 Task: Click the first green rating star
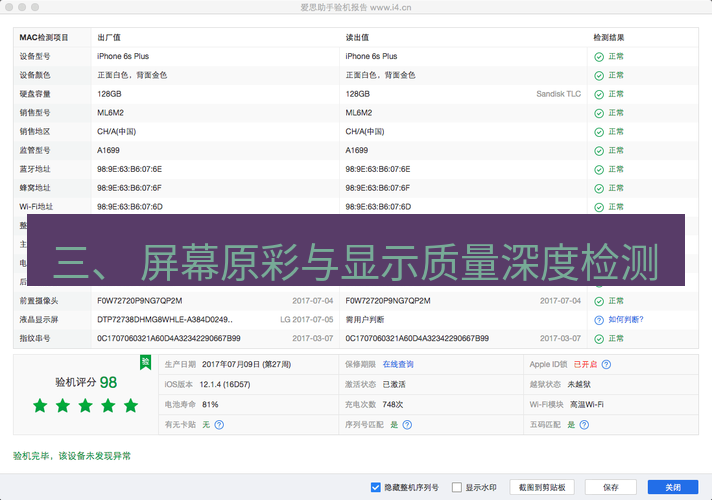(40, 405)
